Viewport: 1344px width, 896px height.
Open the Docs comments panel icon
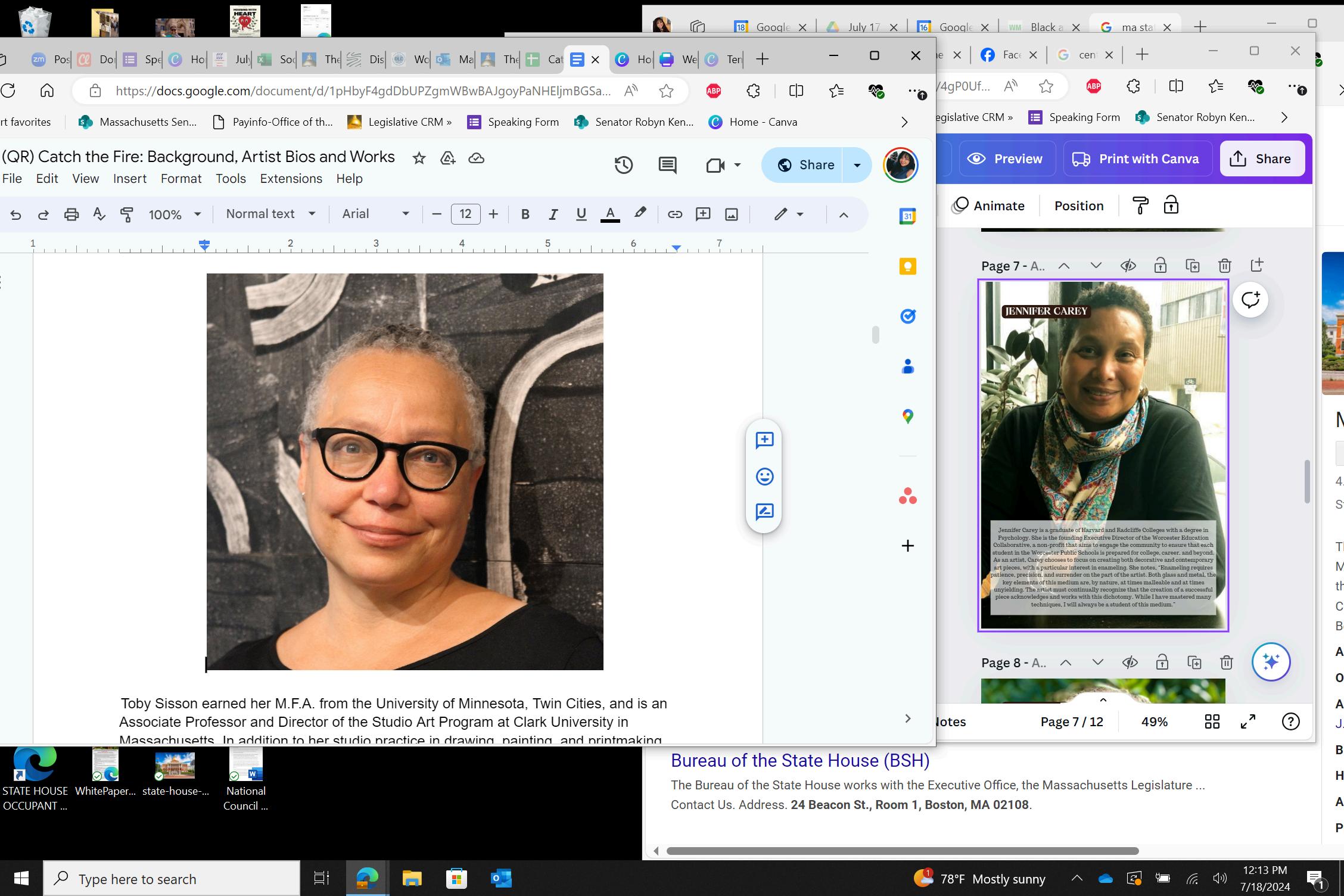[x=667, y=165]
